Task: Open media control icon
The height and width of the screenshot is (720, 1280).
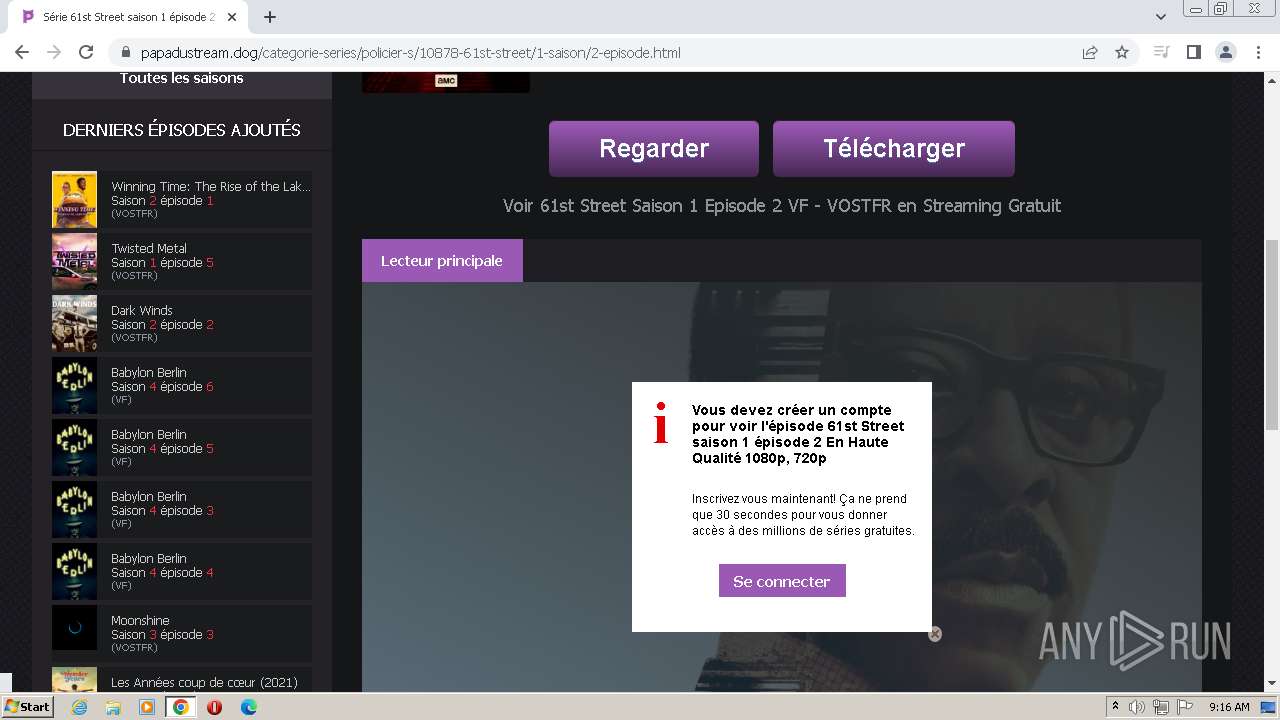Action: click(x=1161, y=52)
